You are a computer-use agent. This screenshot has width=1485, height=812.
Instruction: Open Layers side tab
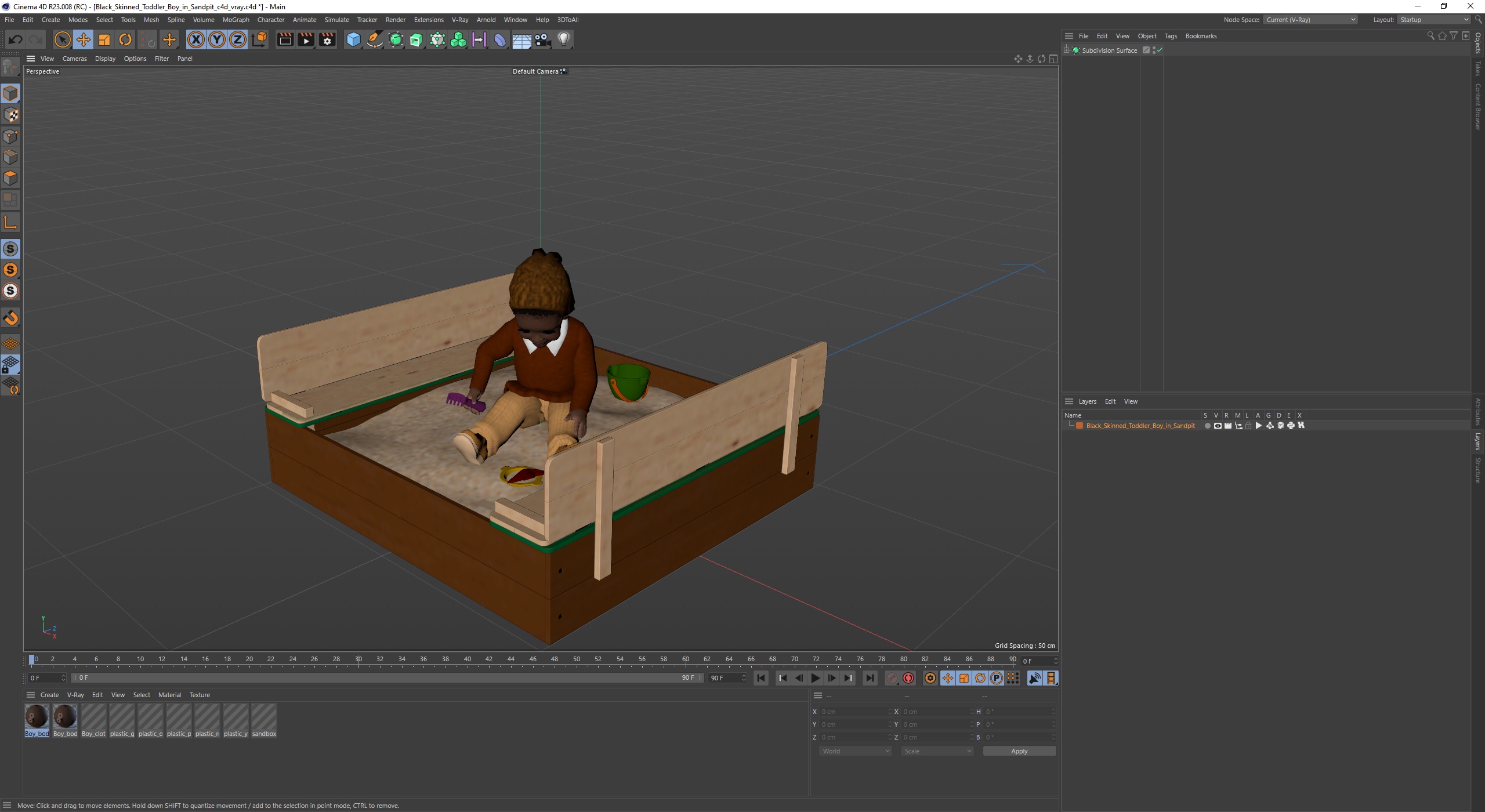[x=1478, y=441]
